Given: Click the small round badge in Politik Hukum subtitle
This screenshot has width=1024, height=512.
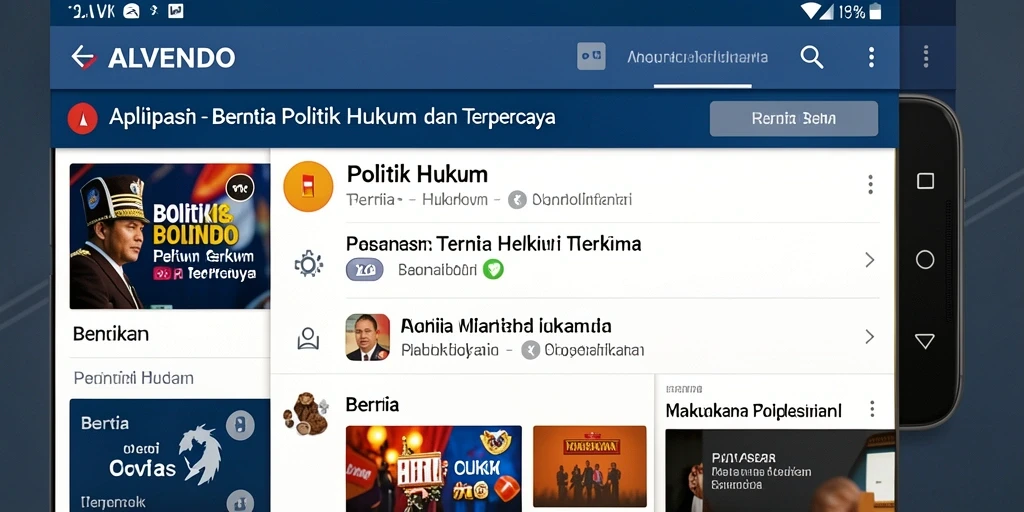Looking at the screenshot, I should click(x=517, y=200).
